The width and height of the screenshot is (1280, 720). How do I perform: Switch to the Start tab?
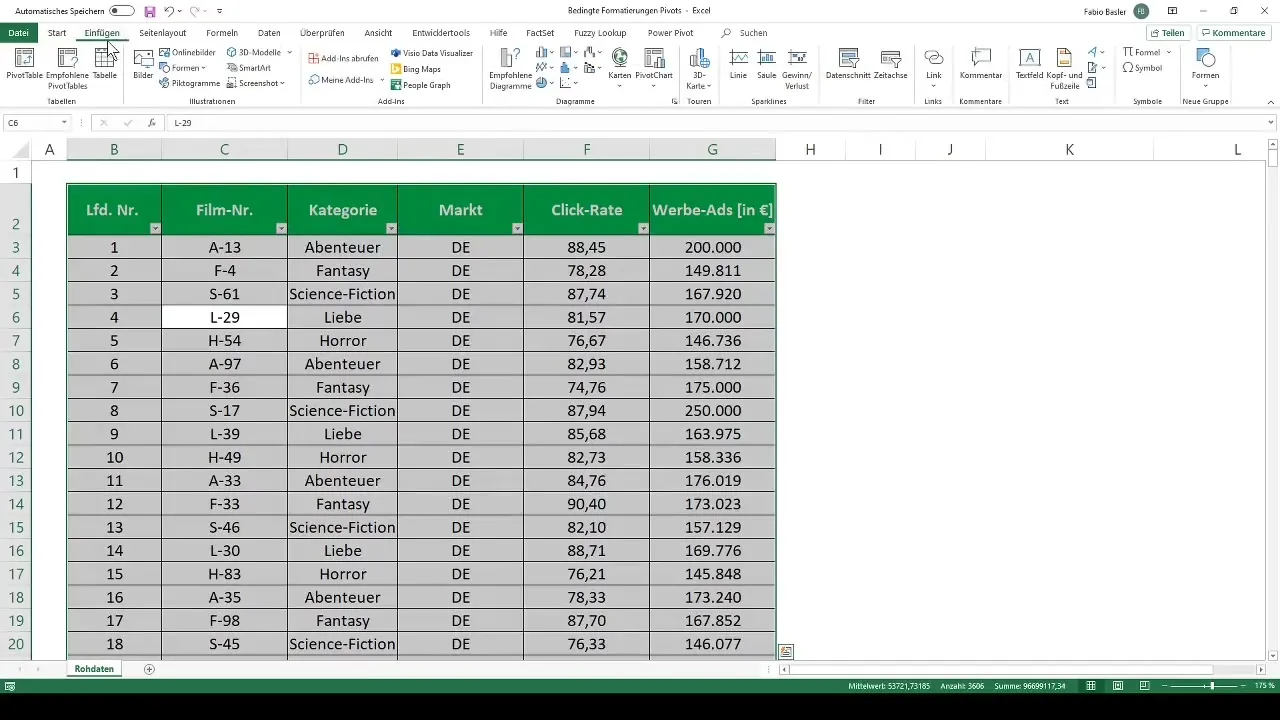[x=57, y=33]
